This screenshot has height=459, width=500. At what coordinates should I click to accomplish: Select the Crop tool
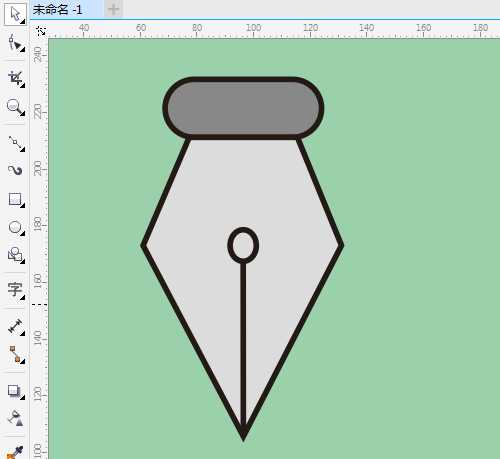pos(15,79)
